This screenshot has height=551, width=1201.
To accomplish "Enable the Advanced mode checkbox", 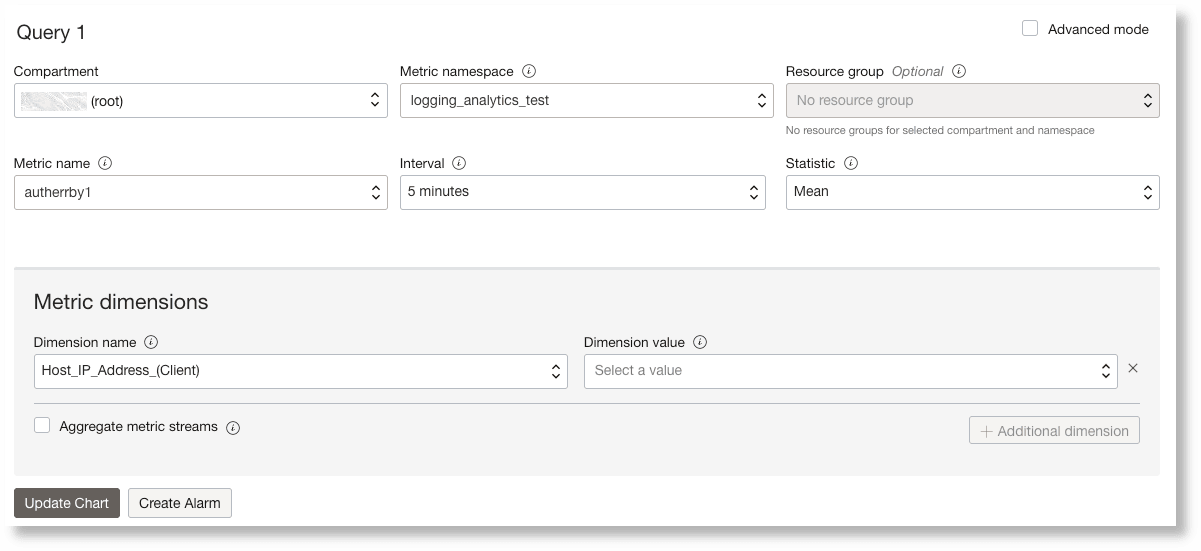I will pos(1030,29).
